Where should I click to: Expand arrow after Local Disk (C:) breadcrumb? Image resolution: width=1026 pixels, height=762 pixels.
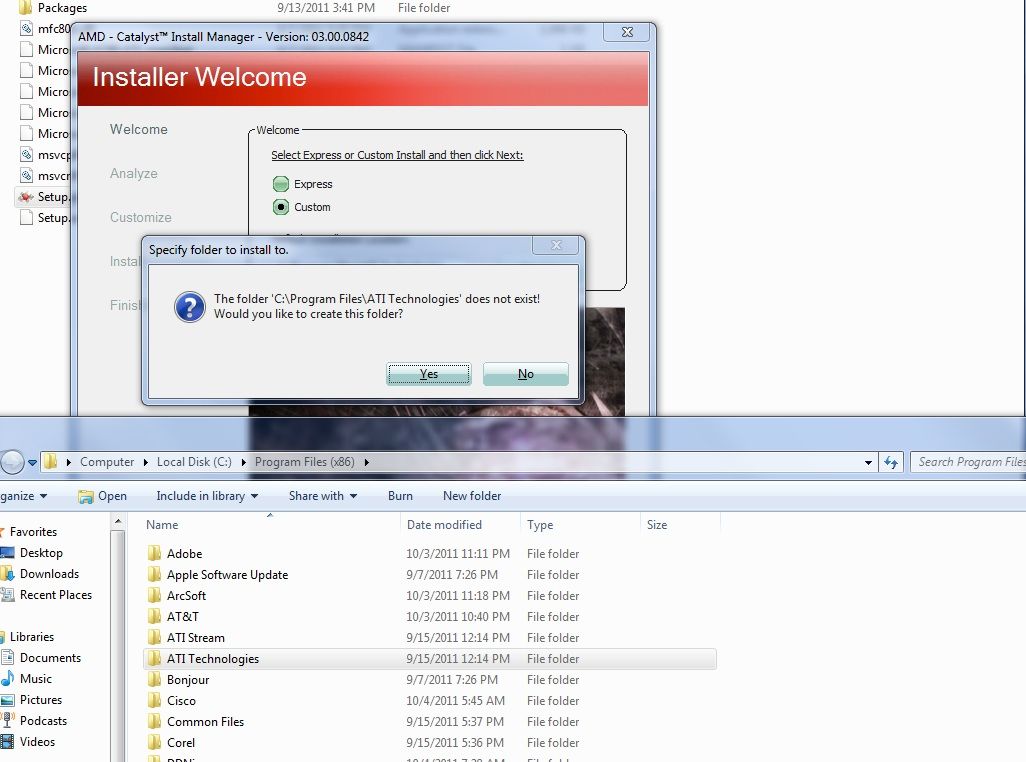(x=243, y=462)
